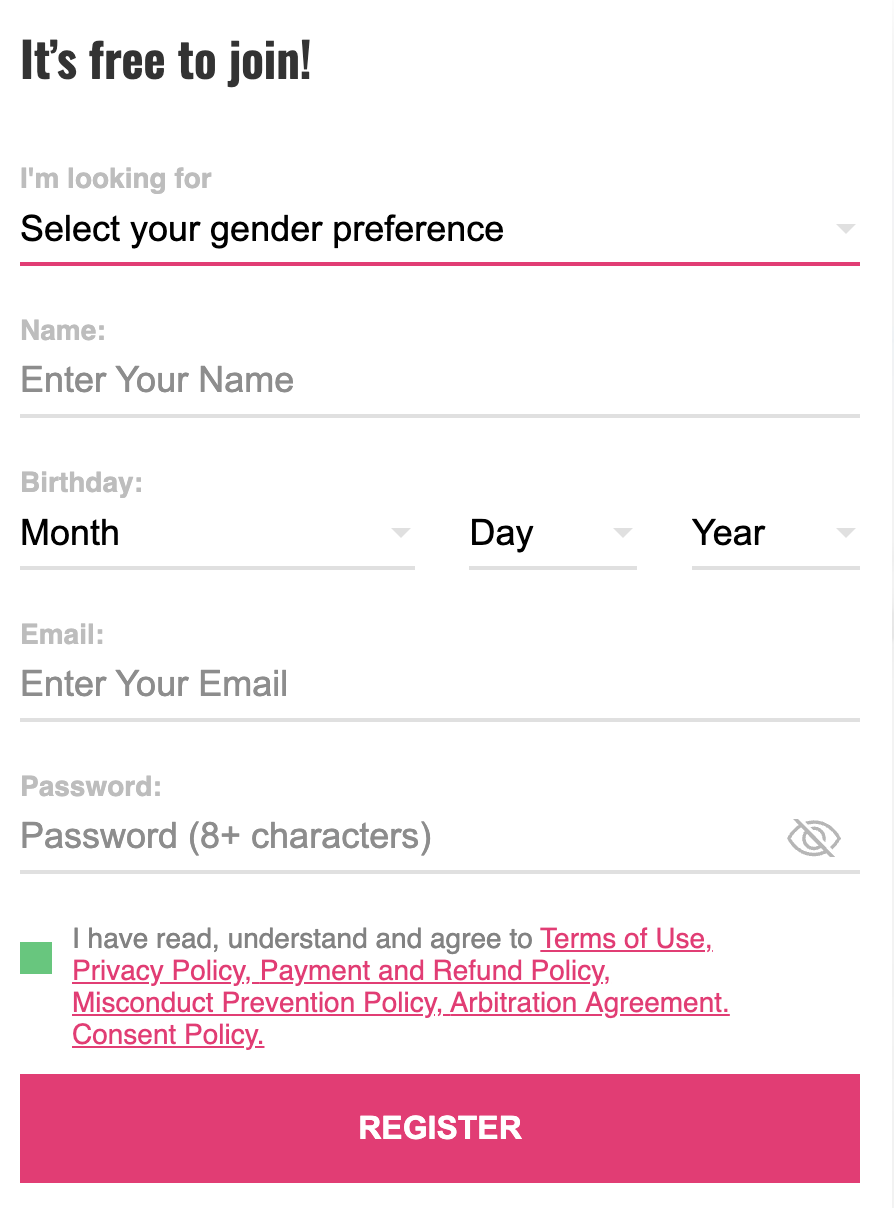Click the Year dropdown chevron
The image size is (894, 1208).
point(843,533)
